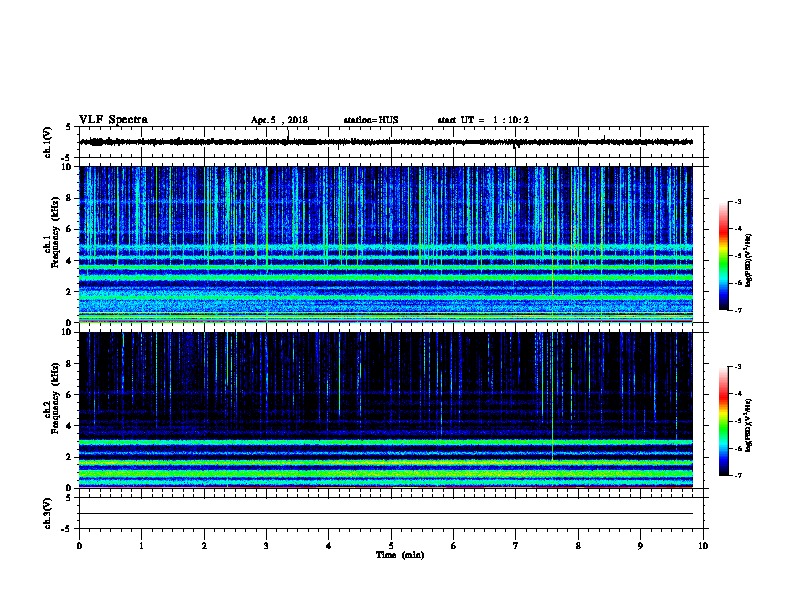Click the tall green spike near 7.6 min in ch.2
Screen dimensions: 792x612
click(x=553, y=396)
